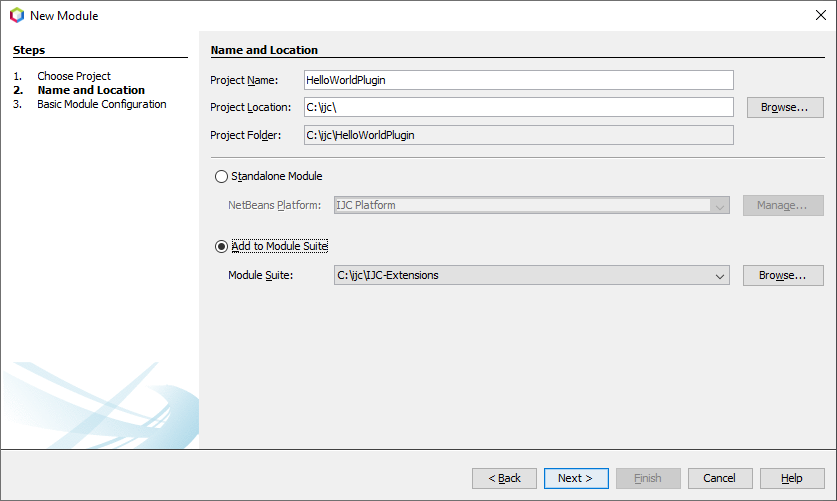Screen dimensions: 837x501
Task: Click the Basic Module Configuration step
Action: 102,104
